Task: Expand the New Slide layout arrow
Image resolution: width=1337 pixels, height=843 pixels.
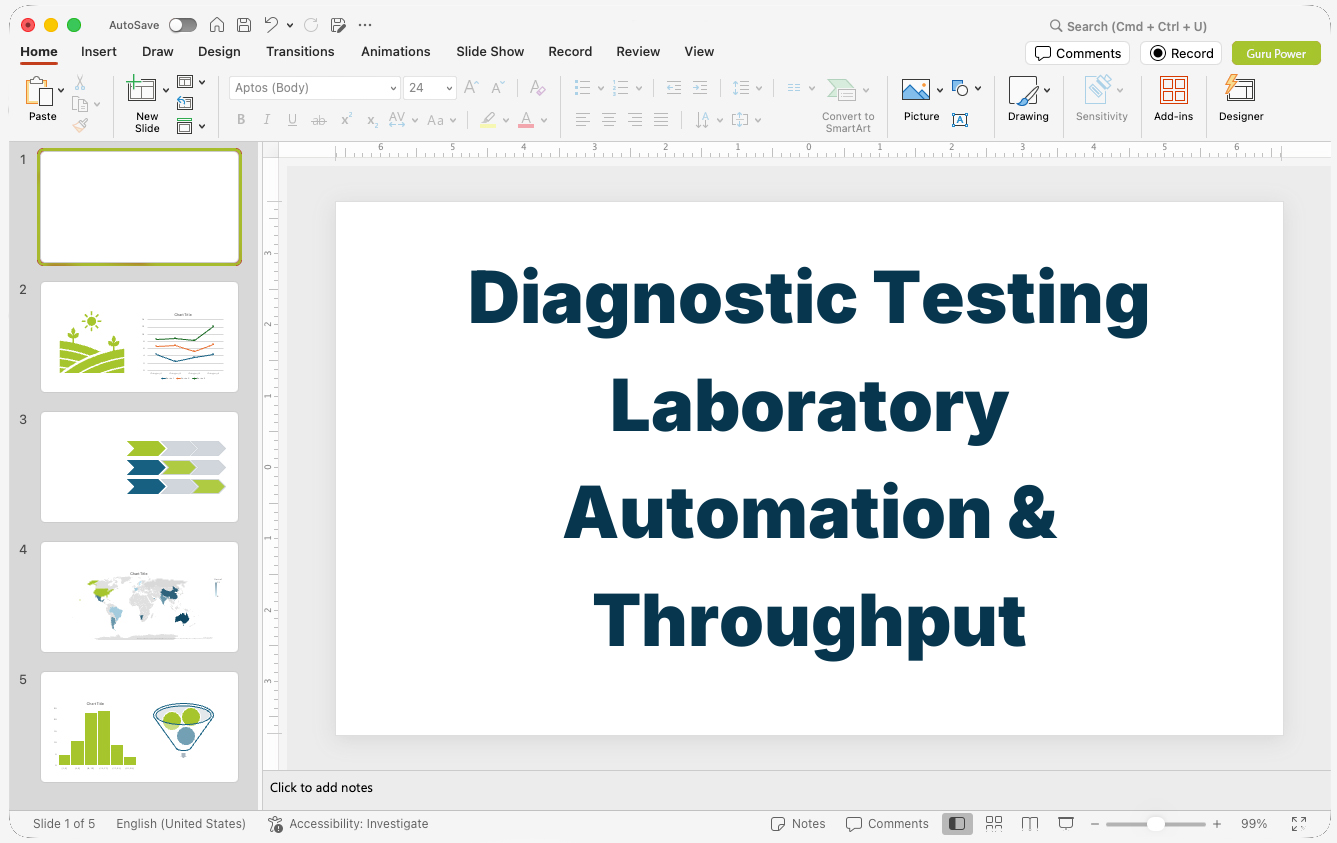Action: tap(166, 90)
